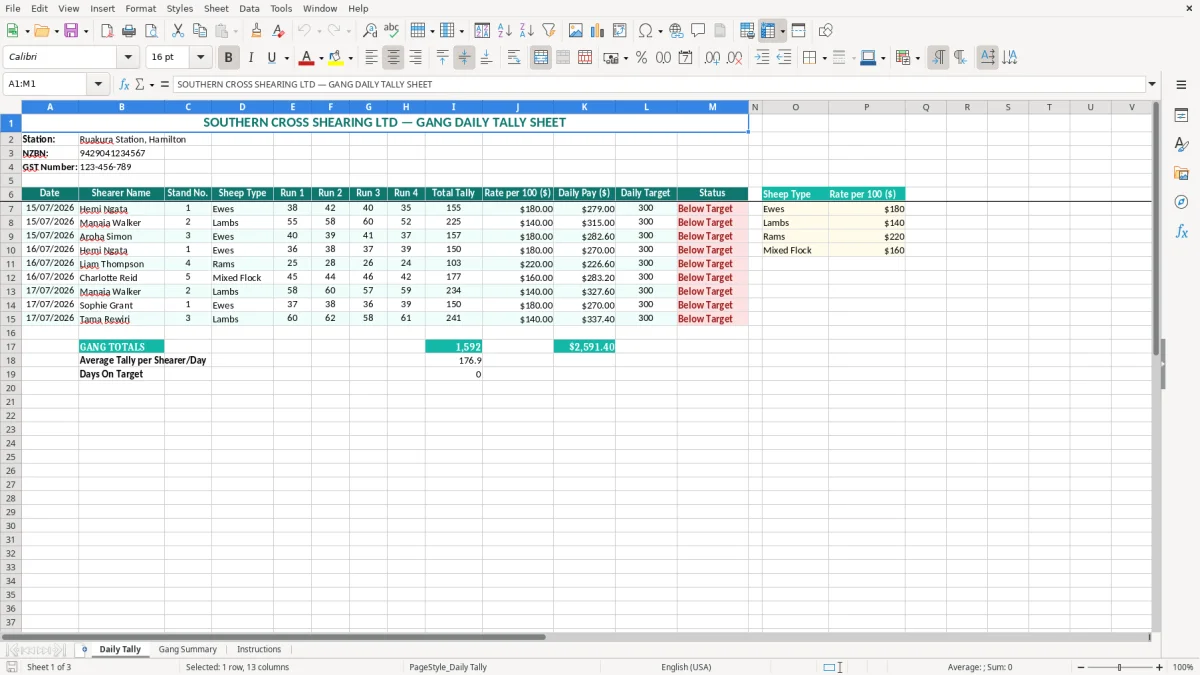Toggle Center Vertically alignment
This screenshot has height=675, width=1200.
pyautogui.click(x=464, y=58)
